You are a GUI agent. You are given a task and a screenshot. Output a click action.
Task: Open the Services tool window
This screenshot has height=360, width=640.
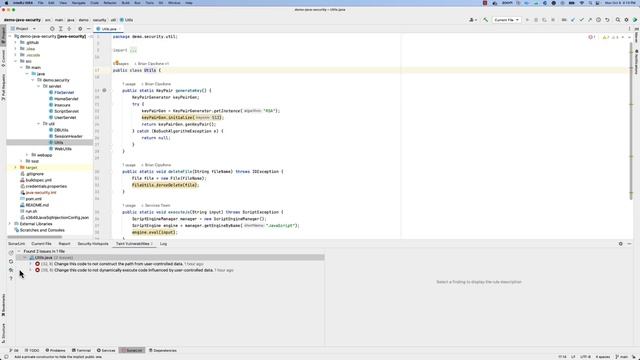tap(106, 350)
